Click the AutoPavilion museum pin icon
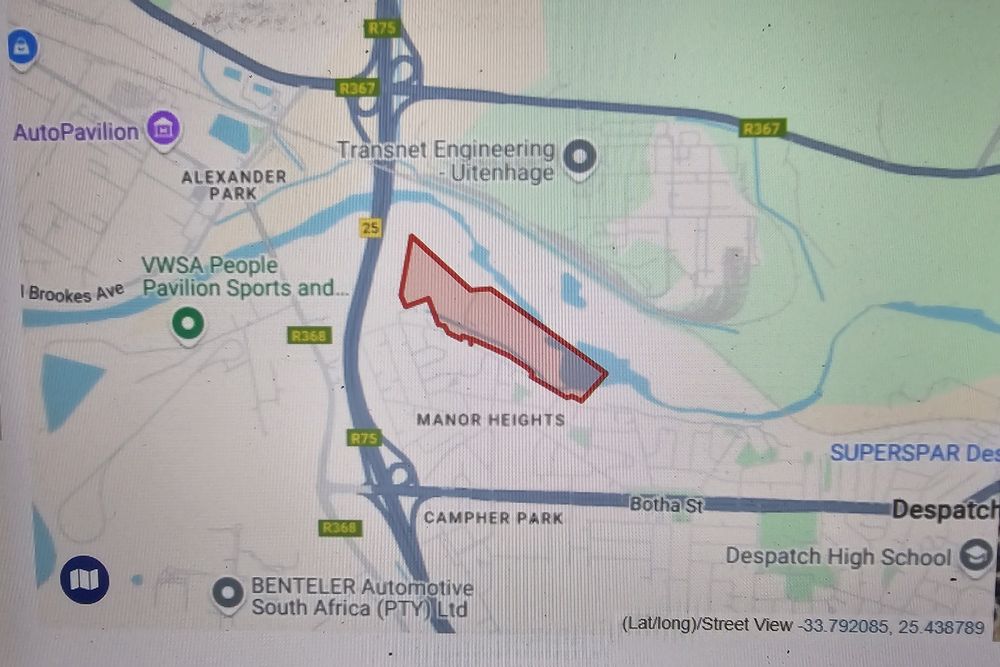The image size is (1000, 667). (164, 129)
